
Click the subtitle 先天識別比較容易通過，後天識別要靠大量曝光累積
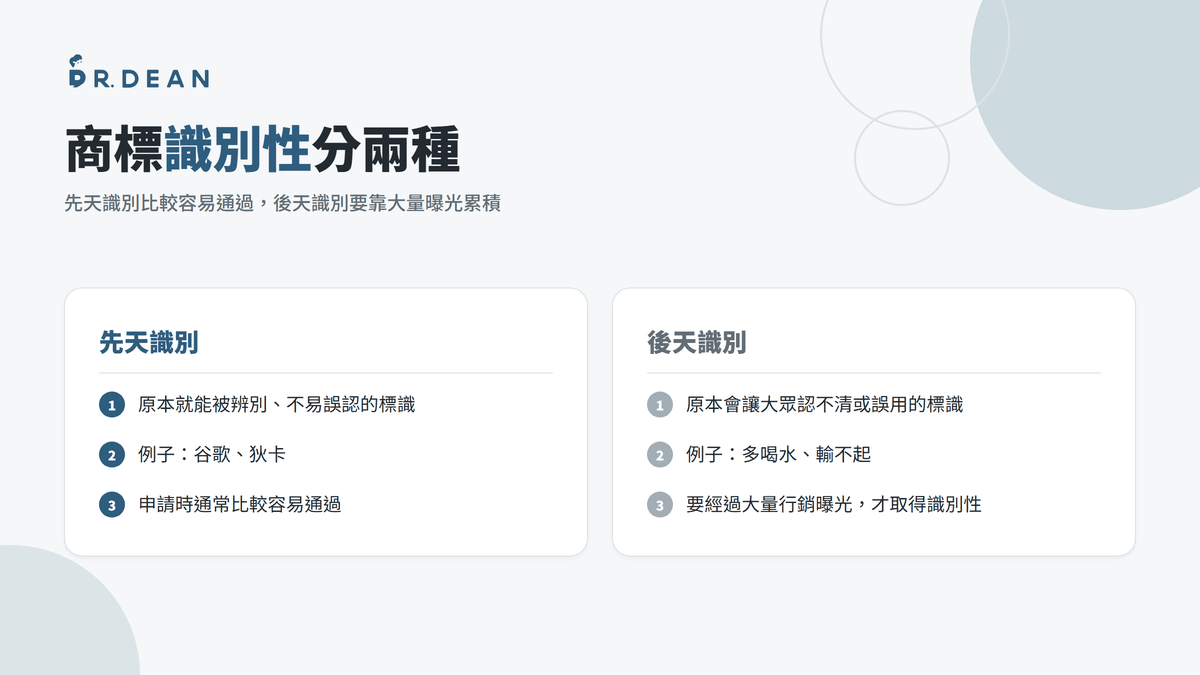(282, 203)
